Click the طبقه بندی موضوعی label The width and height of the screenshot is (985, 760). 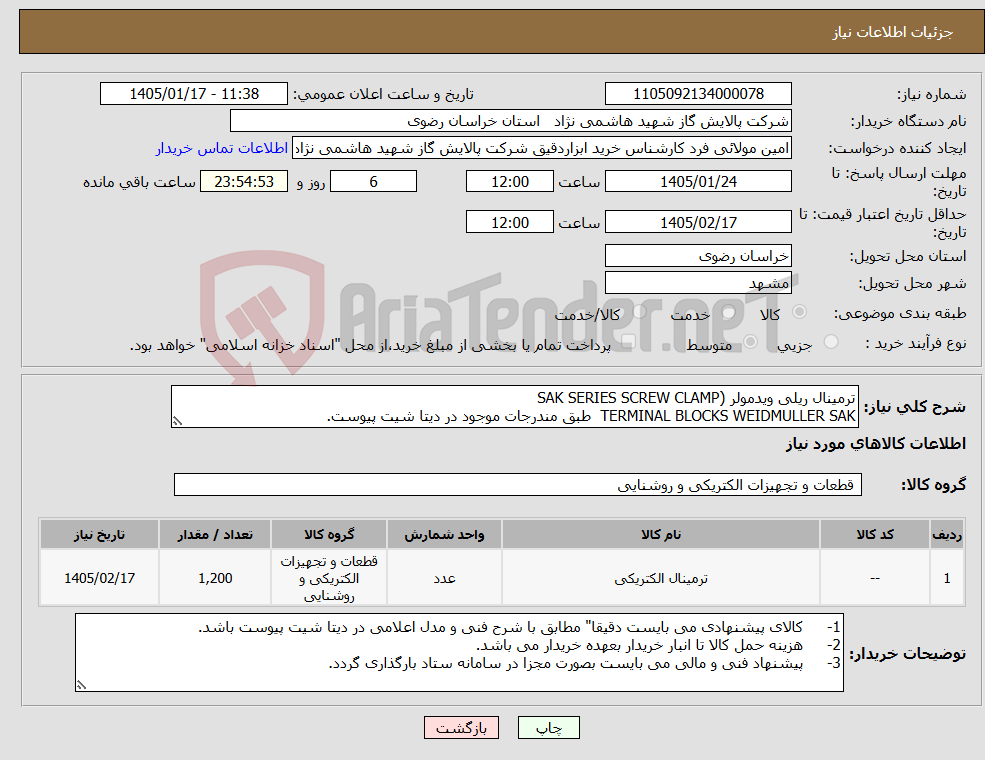click(900, 313)
